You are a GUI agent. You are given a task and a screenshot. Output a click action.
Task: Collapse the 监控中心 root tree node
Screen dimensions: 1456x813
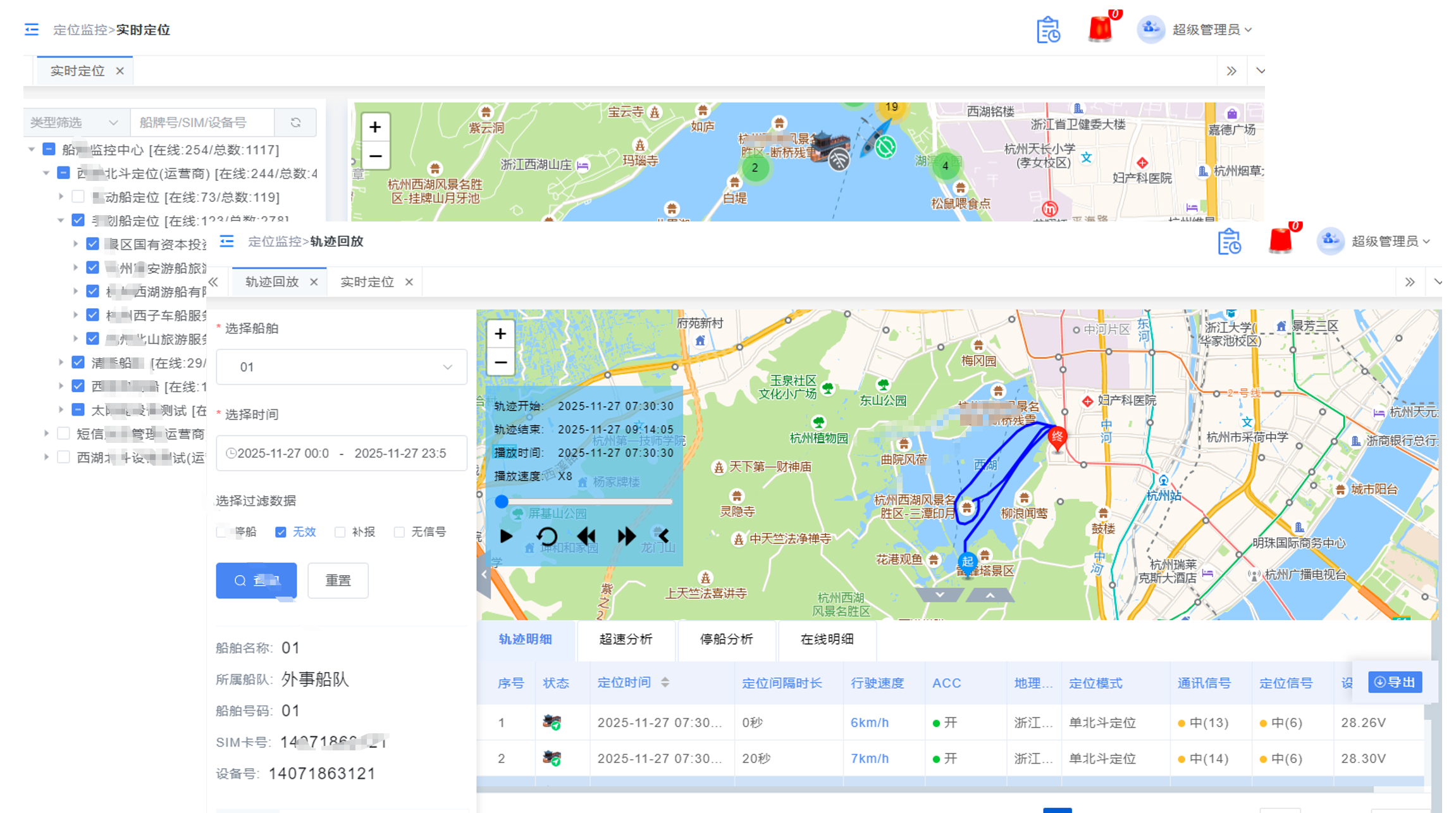[x=31, y=149]
